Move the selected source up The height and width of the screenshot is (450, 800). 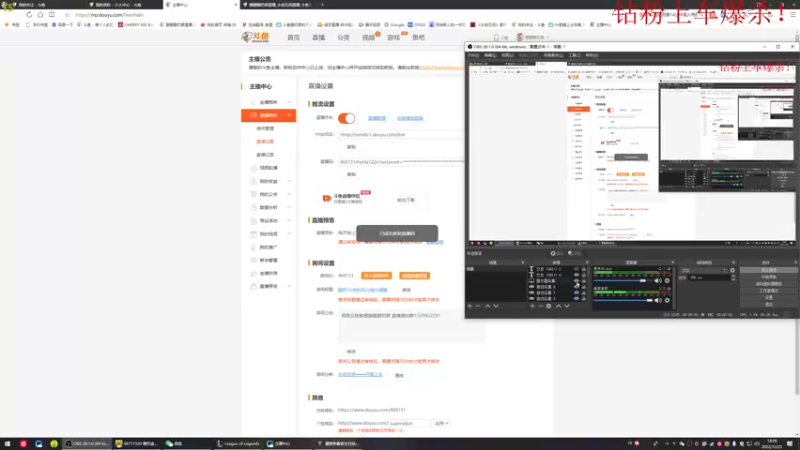coord(558,306)
